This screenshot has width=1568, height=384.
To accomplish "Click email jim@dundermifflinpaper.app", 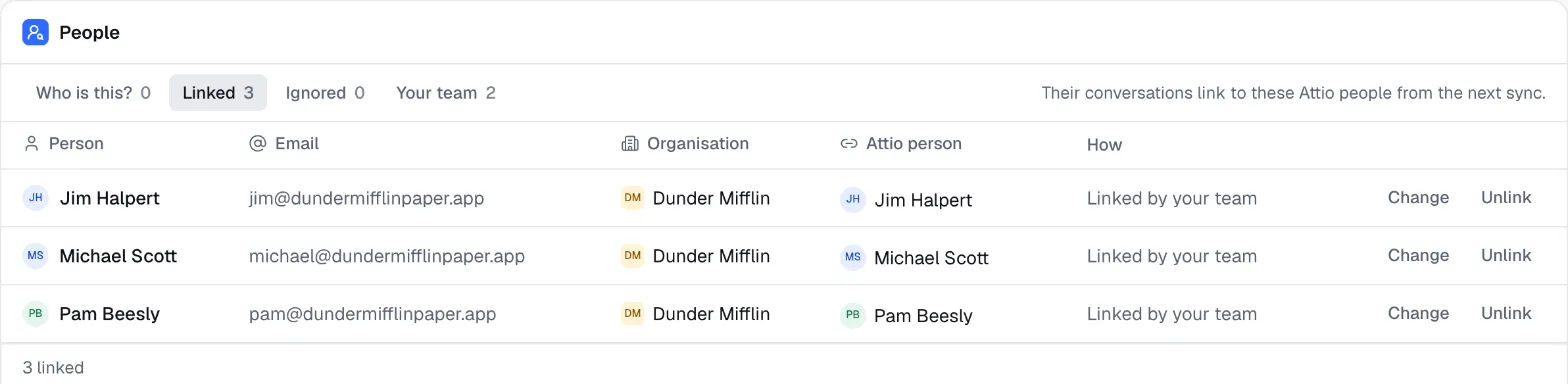I will 366,198.
